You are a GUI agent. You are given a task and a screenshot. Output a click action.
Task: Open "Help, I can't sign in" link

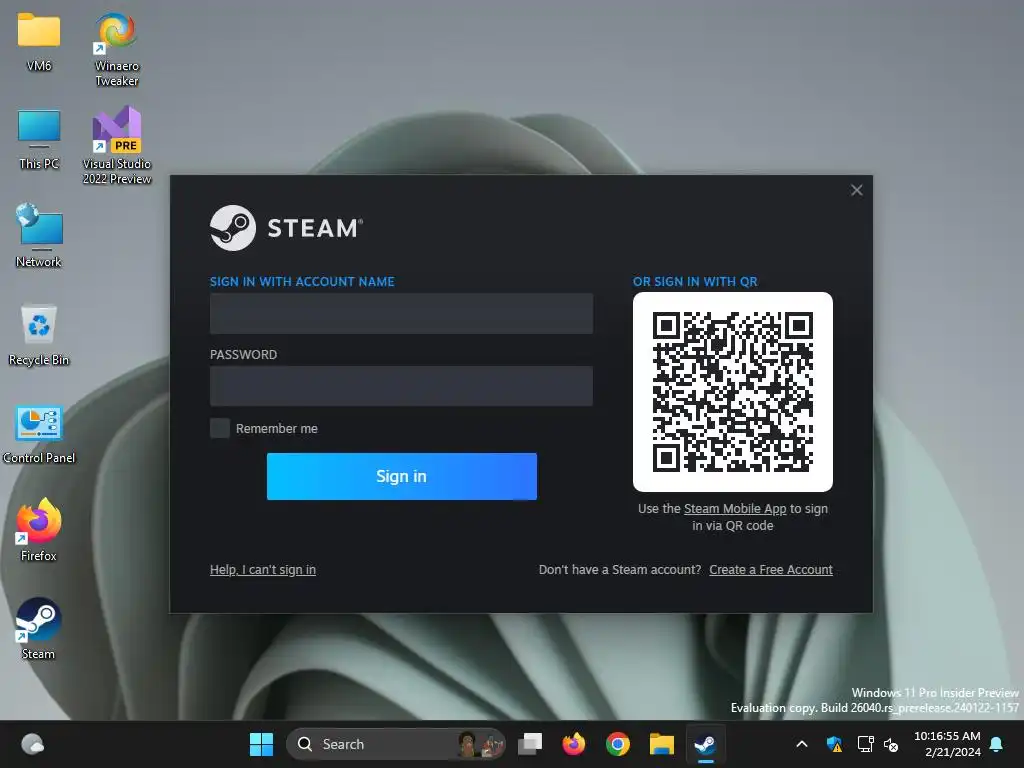coord(263,569)
